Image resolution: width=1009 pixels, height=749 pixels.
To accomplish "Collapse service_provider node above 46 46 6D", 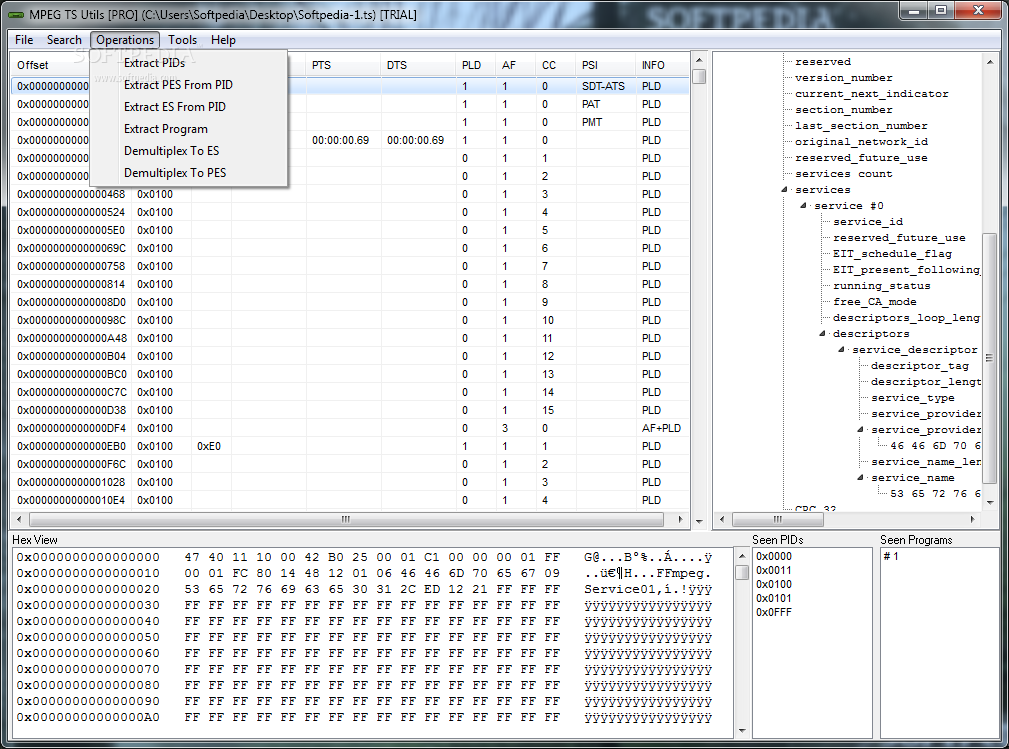I will [x=860, y=430].
